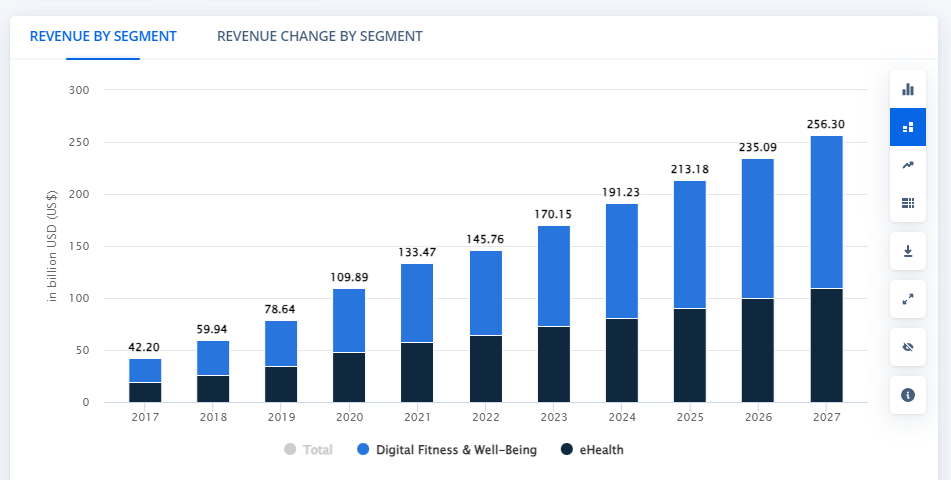Click the 2021 dark eHealth segment
Screen dimensions: 951x480
417,372
